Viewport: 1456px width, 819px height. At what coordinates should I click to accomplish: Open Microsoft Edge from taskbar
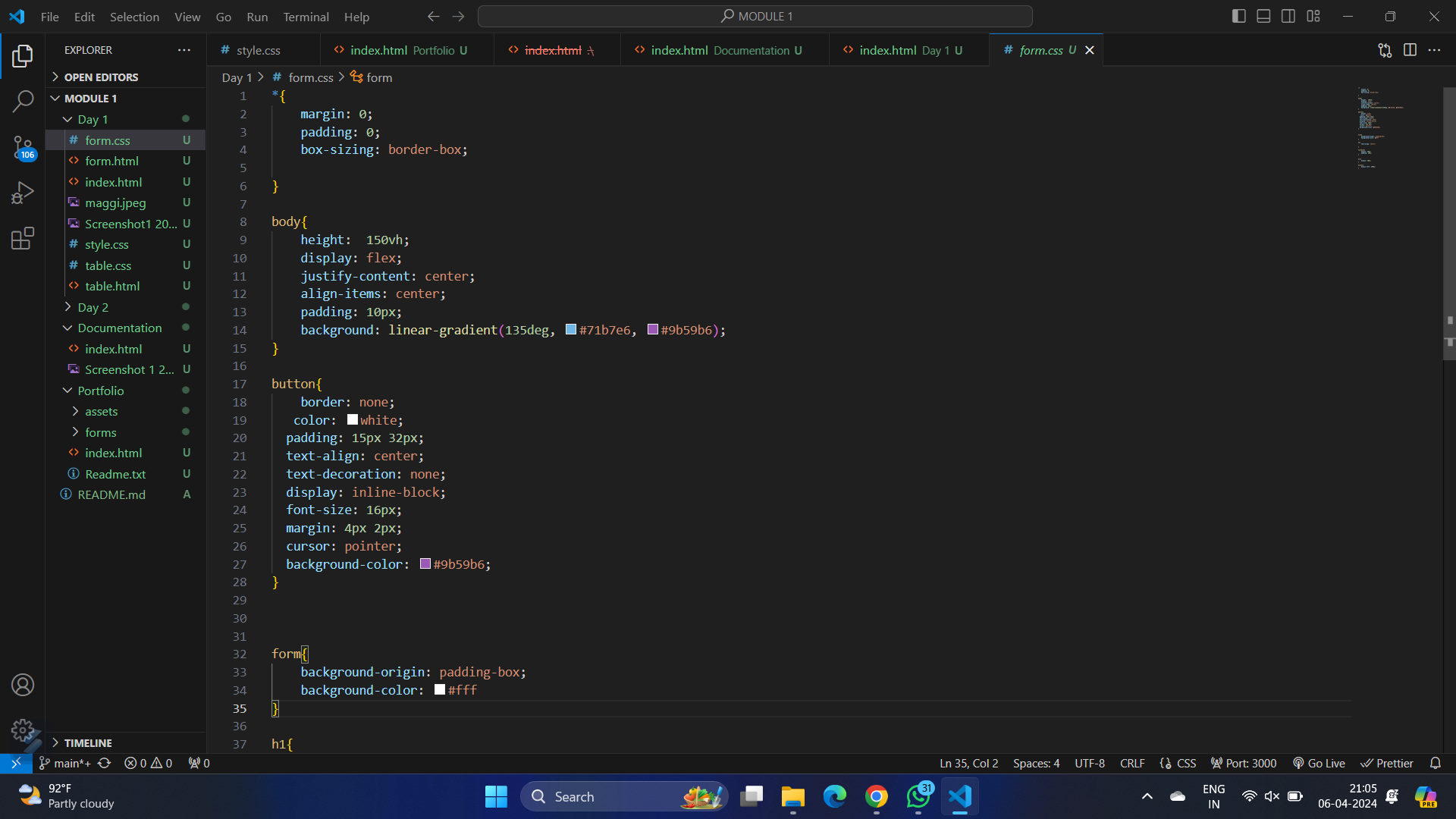click(835, 796)
